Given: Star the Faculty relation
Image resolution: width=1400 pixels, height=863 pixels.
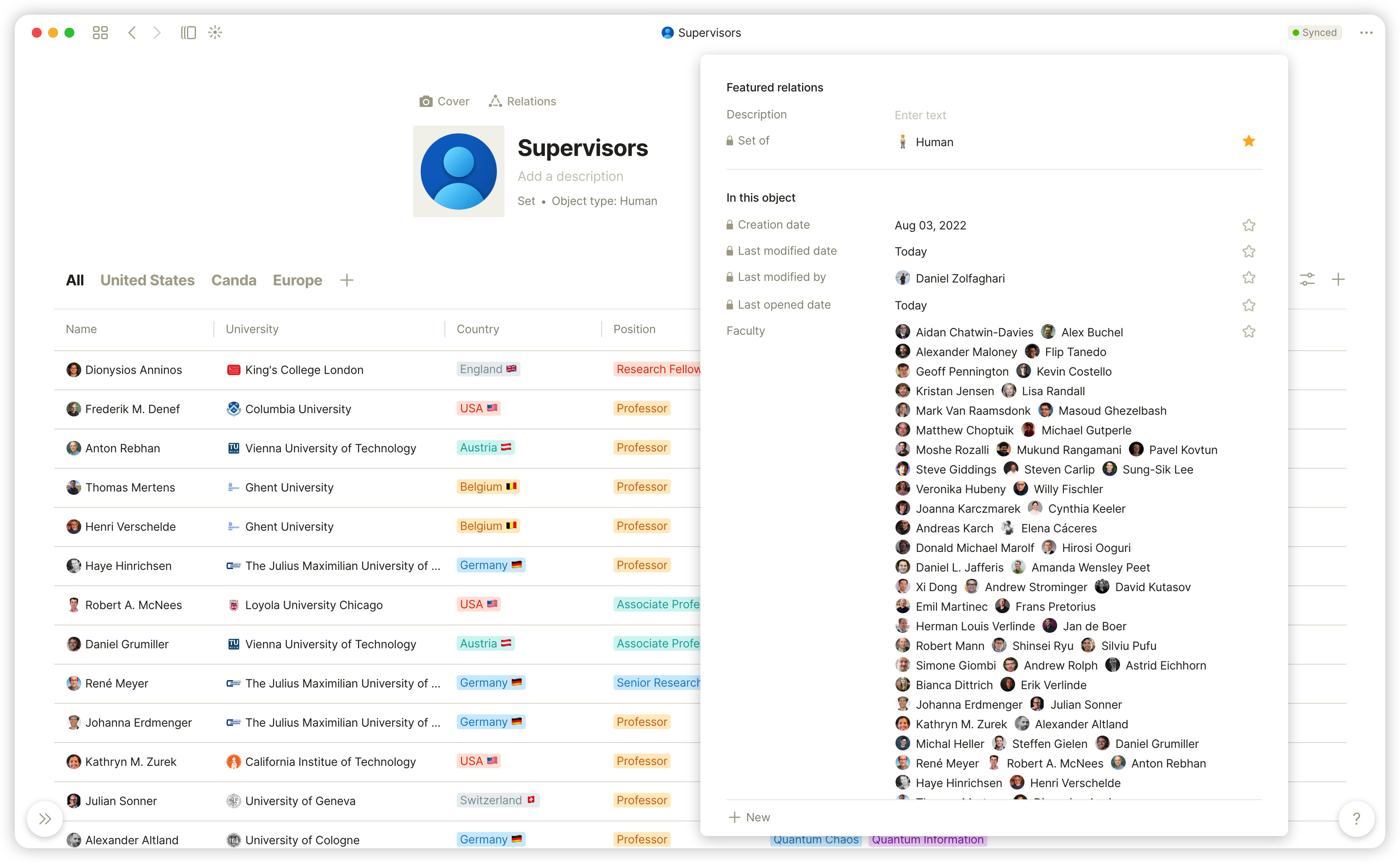Looking at the screenshot, I should (1249, 331).
